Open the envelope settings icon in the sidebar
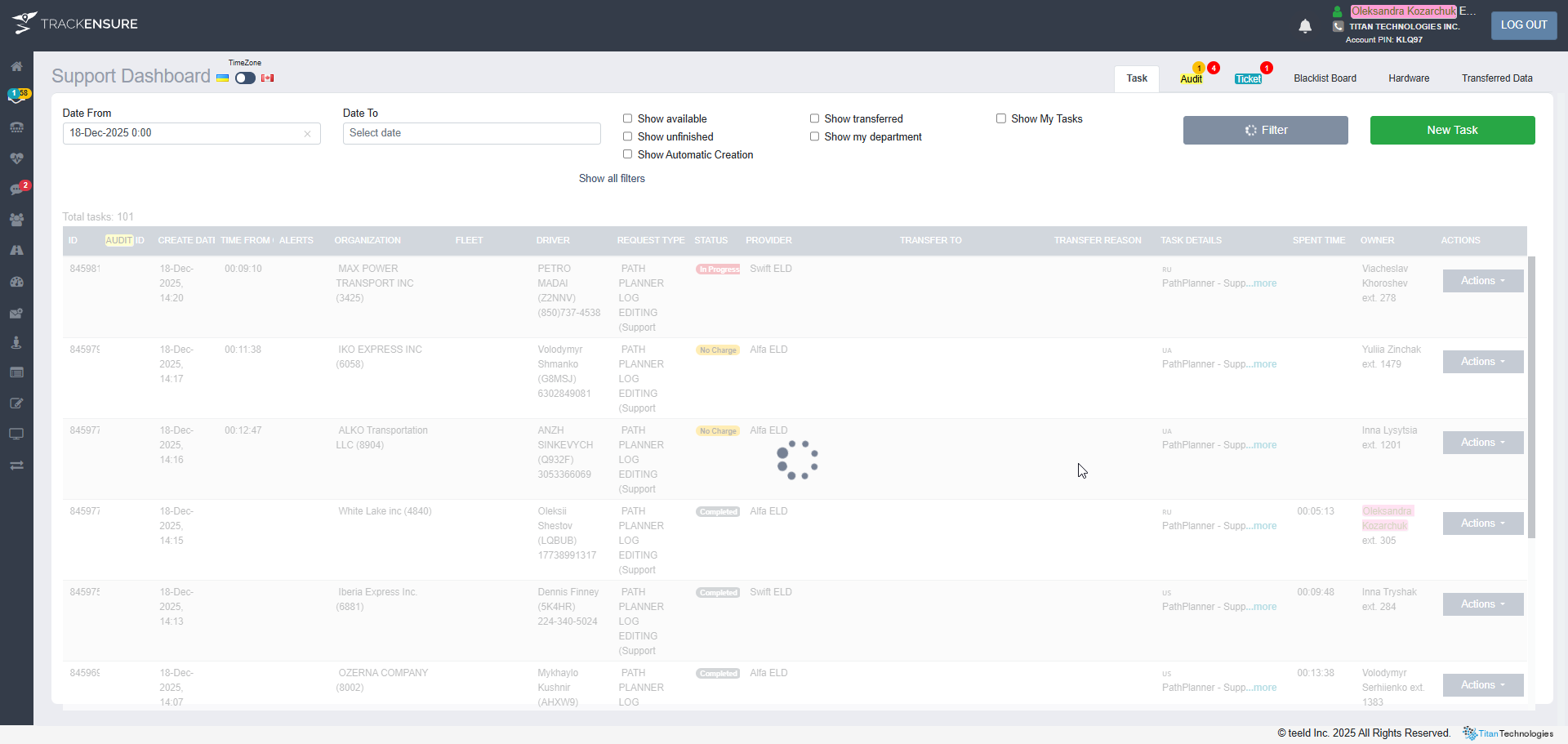The width and height of the screenshot is (1568, 744). 16,313
